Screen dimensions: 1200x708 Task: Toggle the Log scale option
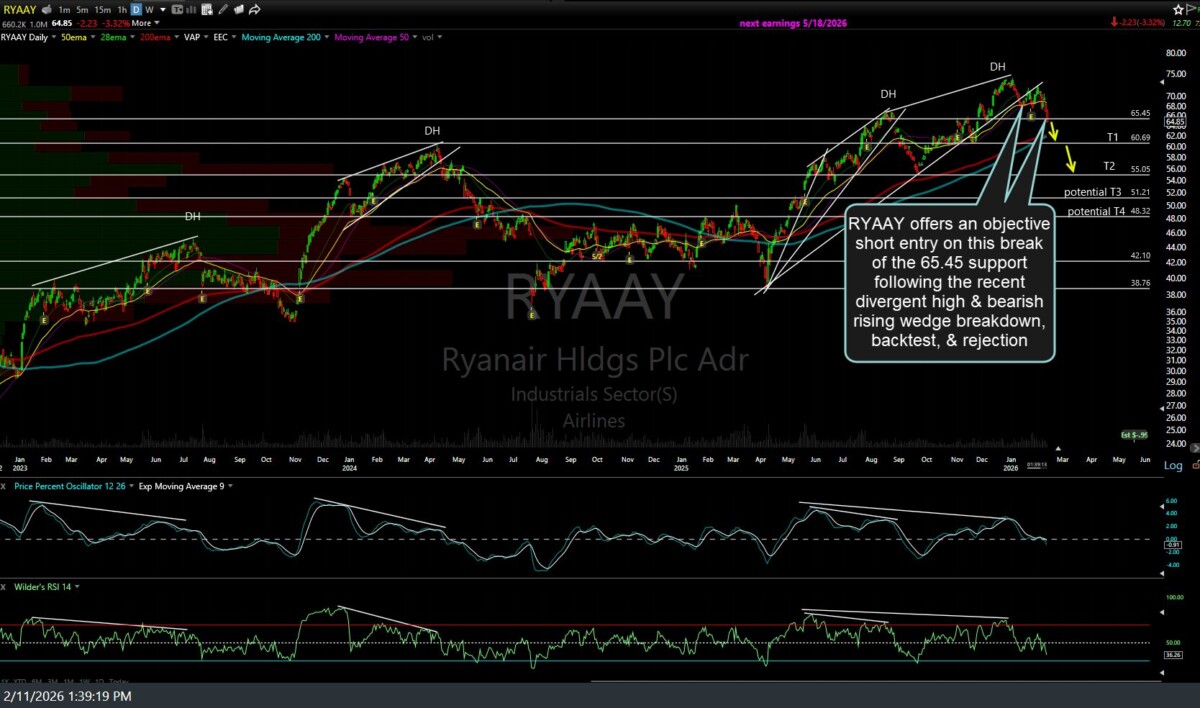coord(1174,466)
